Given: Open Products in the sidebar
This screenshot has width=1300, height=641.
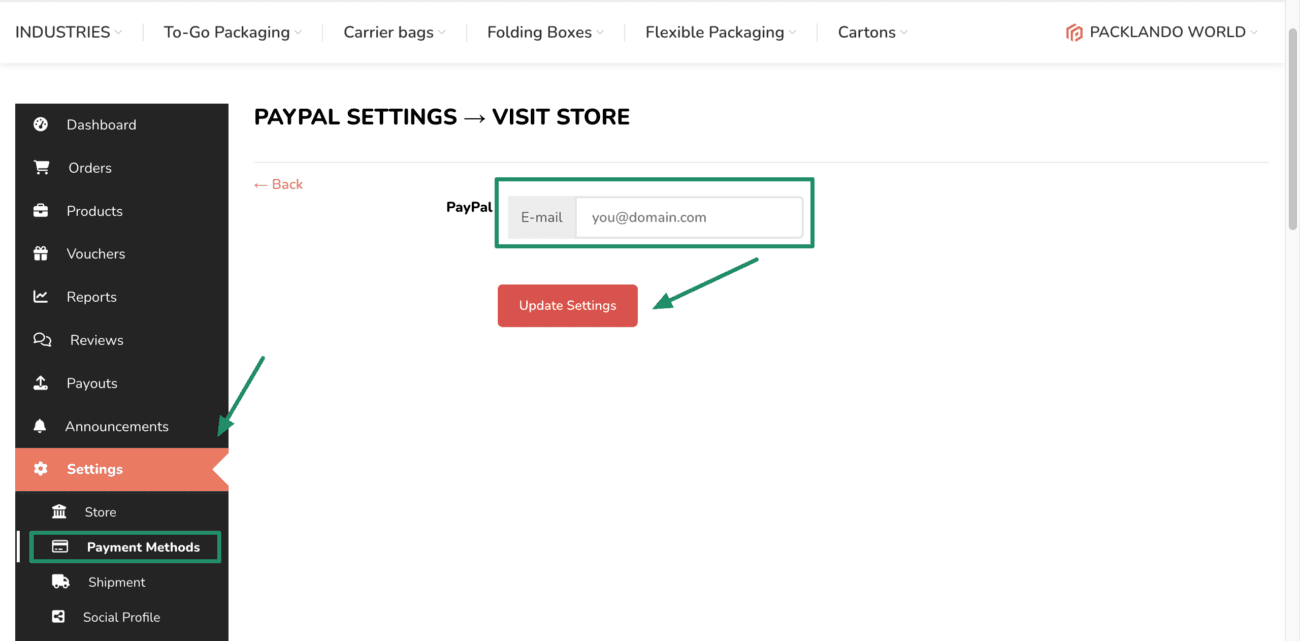Looking at the screenshot, I should pos(122,211).
